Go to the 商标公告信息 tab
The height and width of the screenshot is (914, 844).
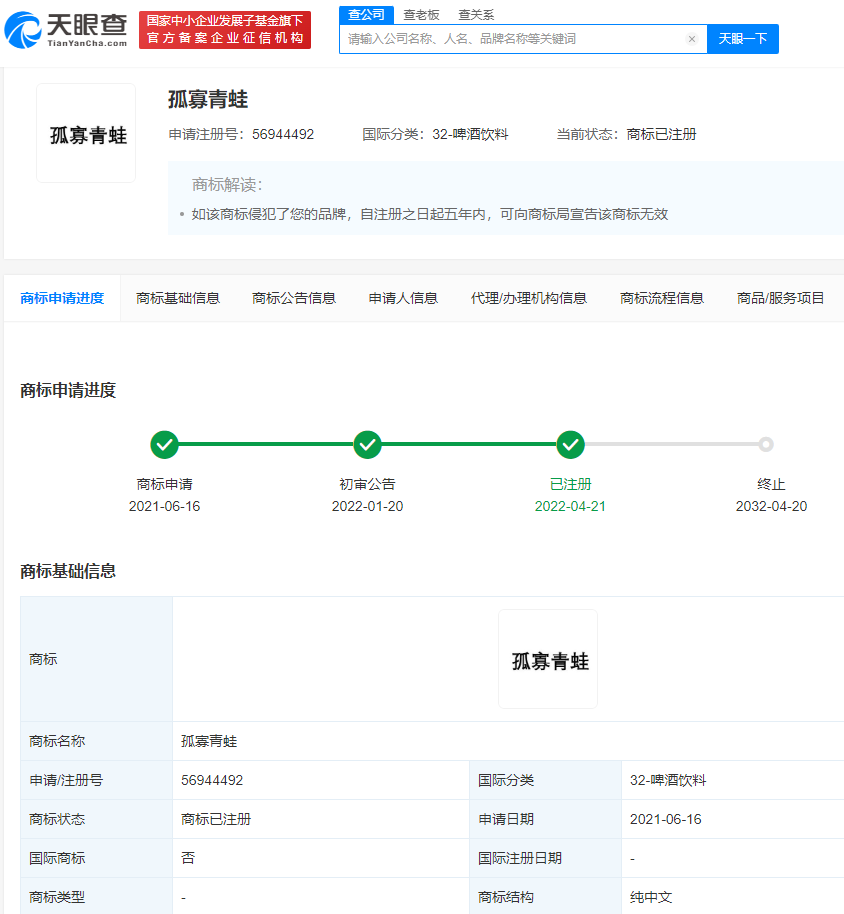click(294, 298)
